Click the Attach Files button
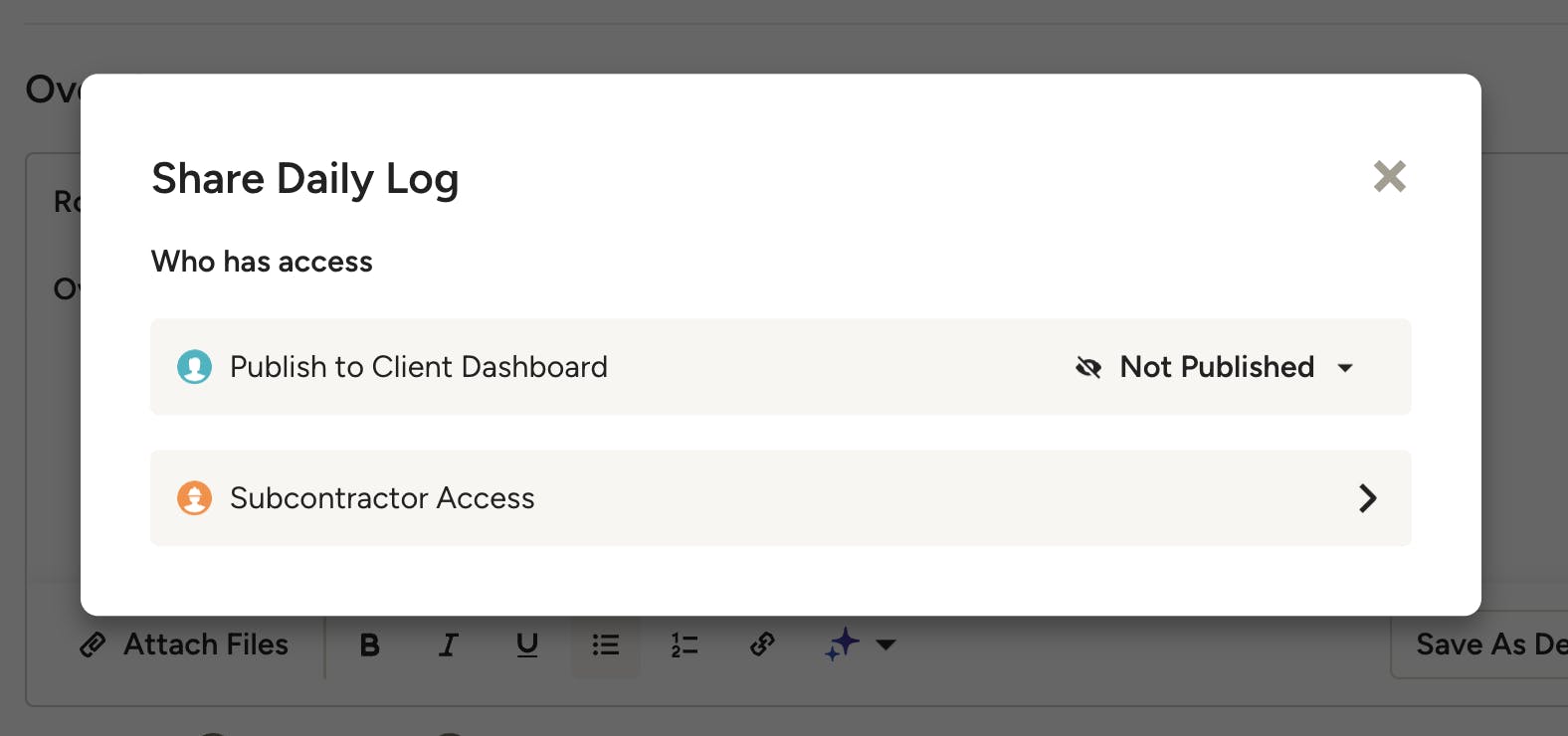Viewport: 1568px width, 736px height. coord(184,644)
